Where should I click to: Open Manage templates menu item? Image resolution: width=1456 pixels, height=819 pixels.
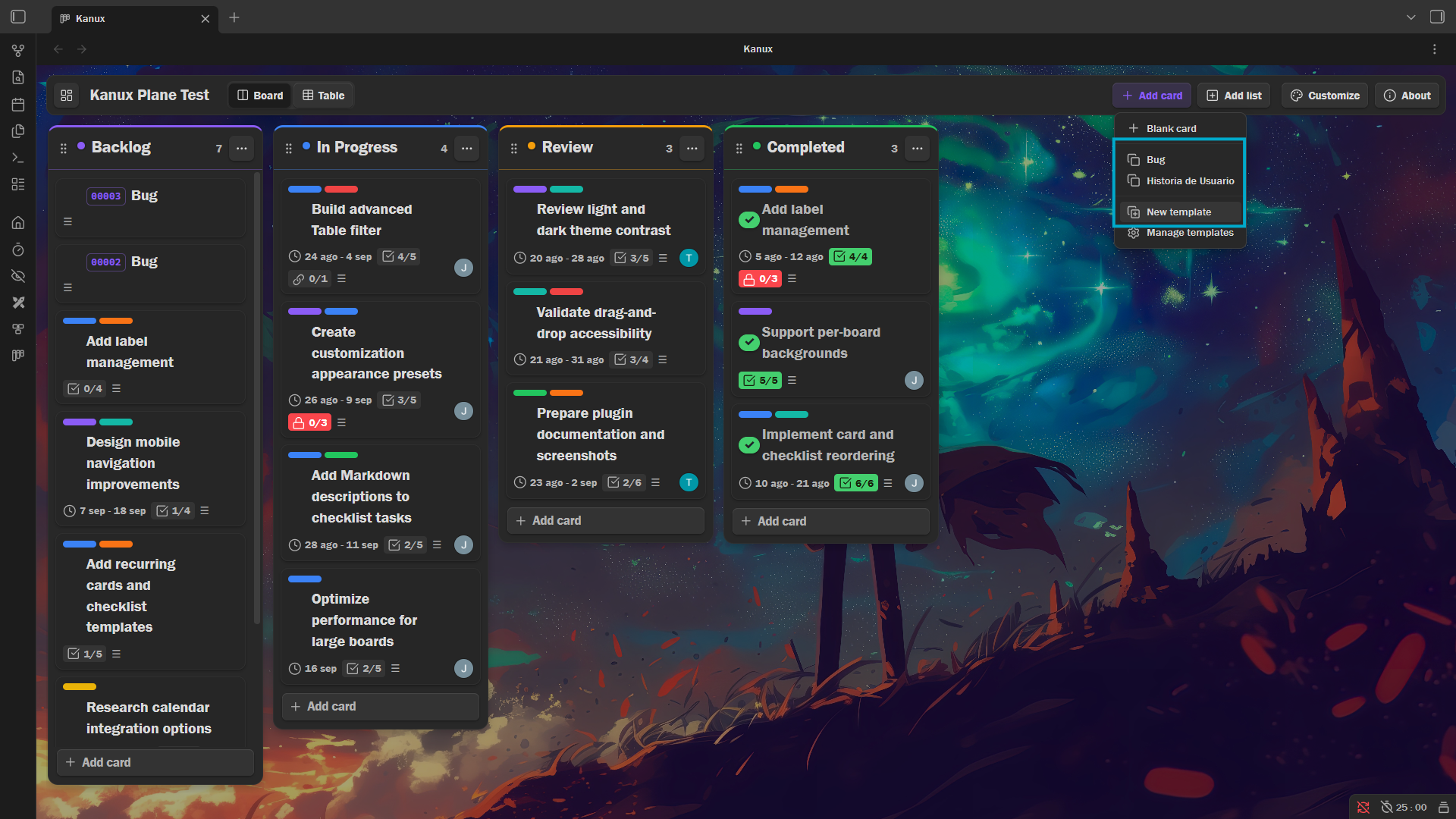1179,233
